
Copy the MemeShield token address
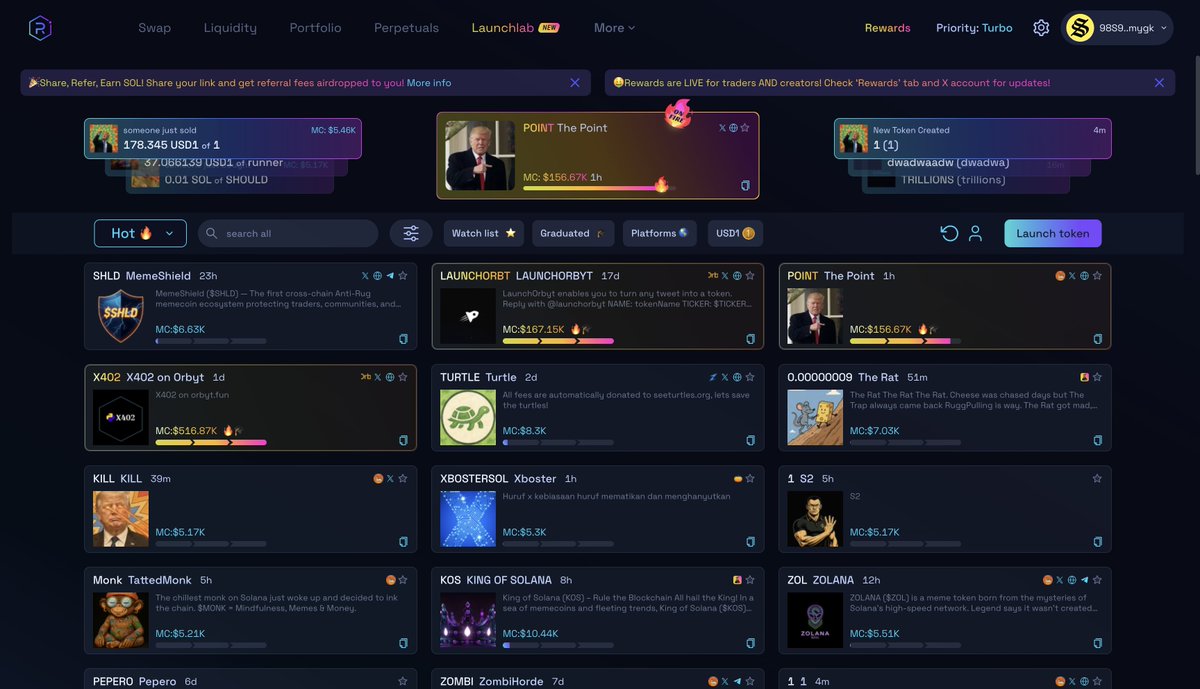pyautogui.click(x=404, y=339)
